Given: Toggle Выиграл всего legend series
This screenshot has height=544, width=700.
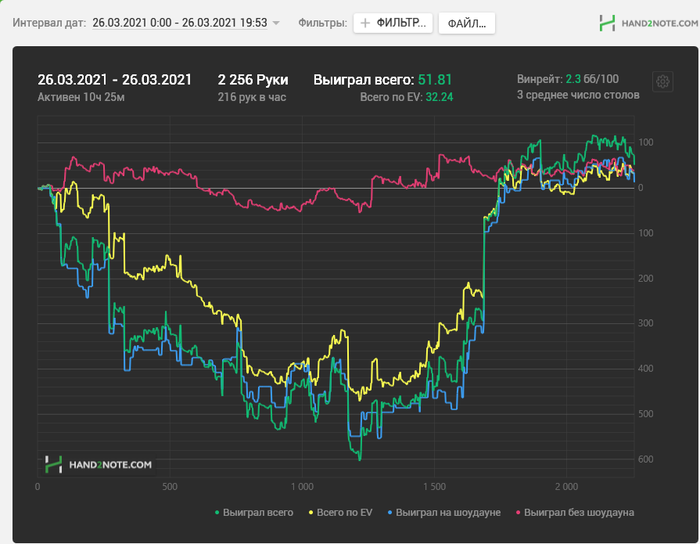Looking at the screenshot, I should pyautogui.click(x=254, y=512).
